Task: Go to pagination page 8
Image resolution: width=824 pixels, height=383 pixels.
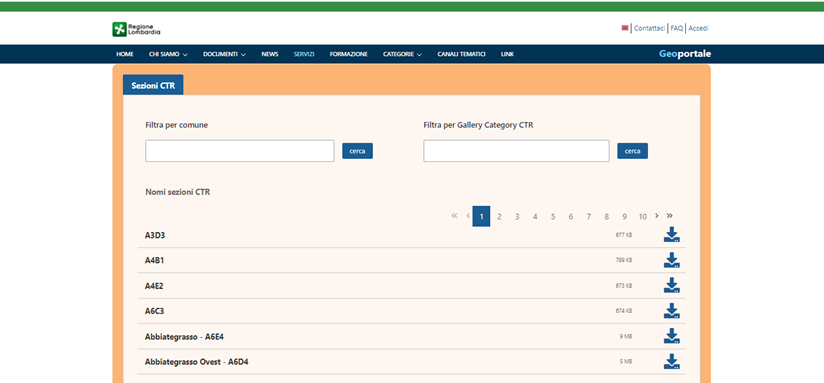Action: [x=606, y=216]
